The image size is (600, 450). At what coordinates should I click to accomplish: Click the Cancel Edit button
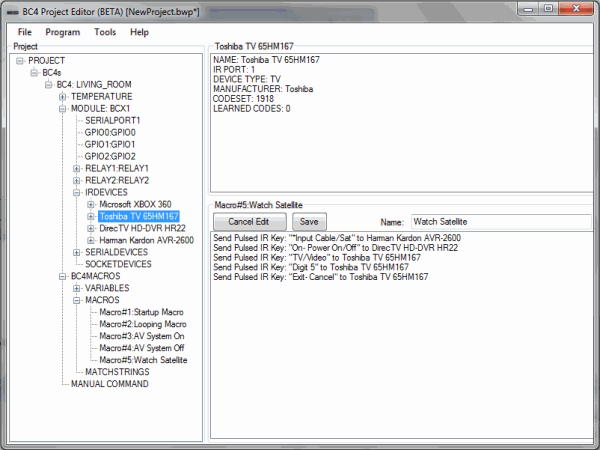(x=249, y=222)
